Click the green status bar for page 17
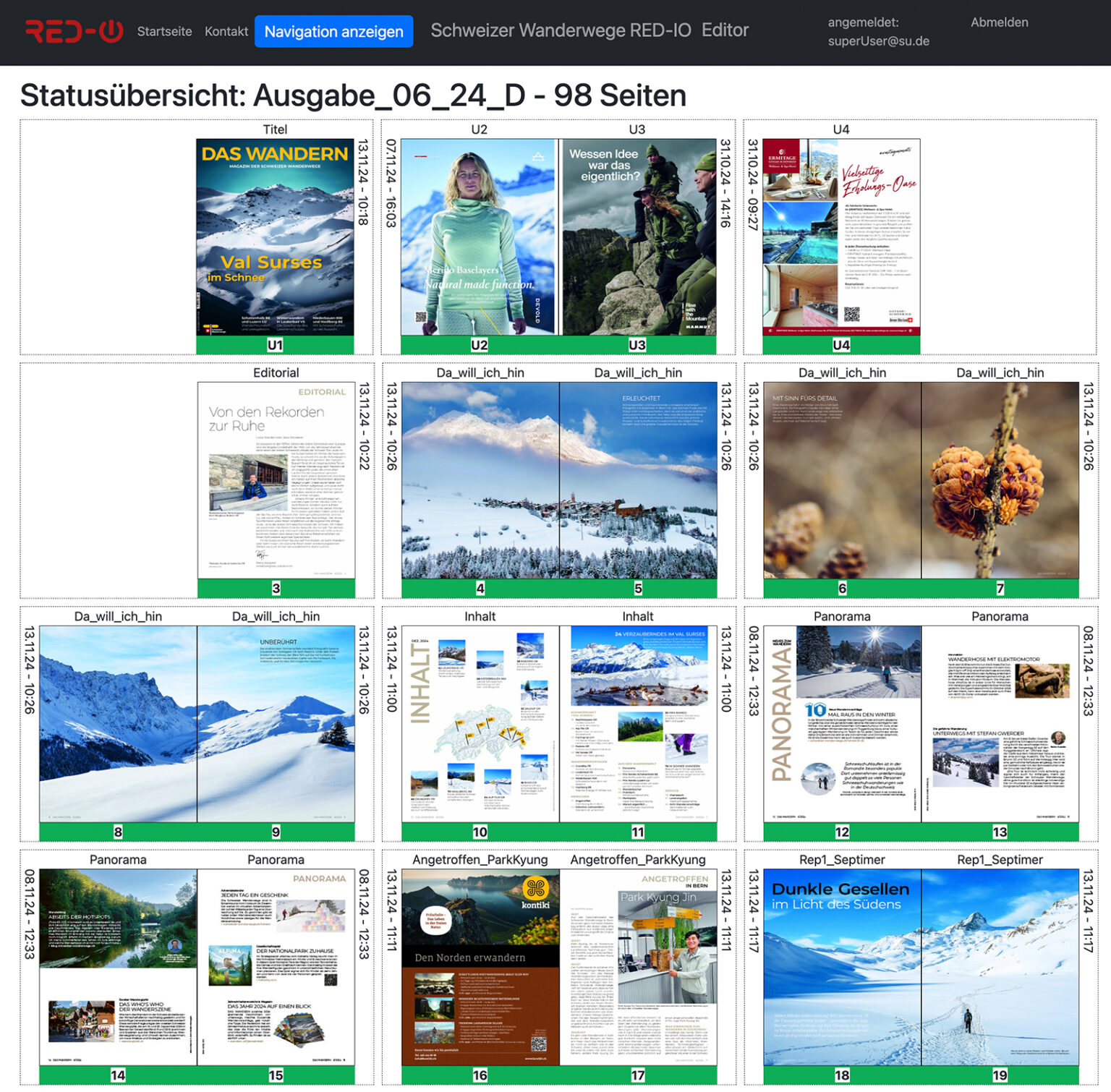Screen dimensions: 1111x1092 [x=638, y=1075]
